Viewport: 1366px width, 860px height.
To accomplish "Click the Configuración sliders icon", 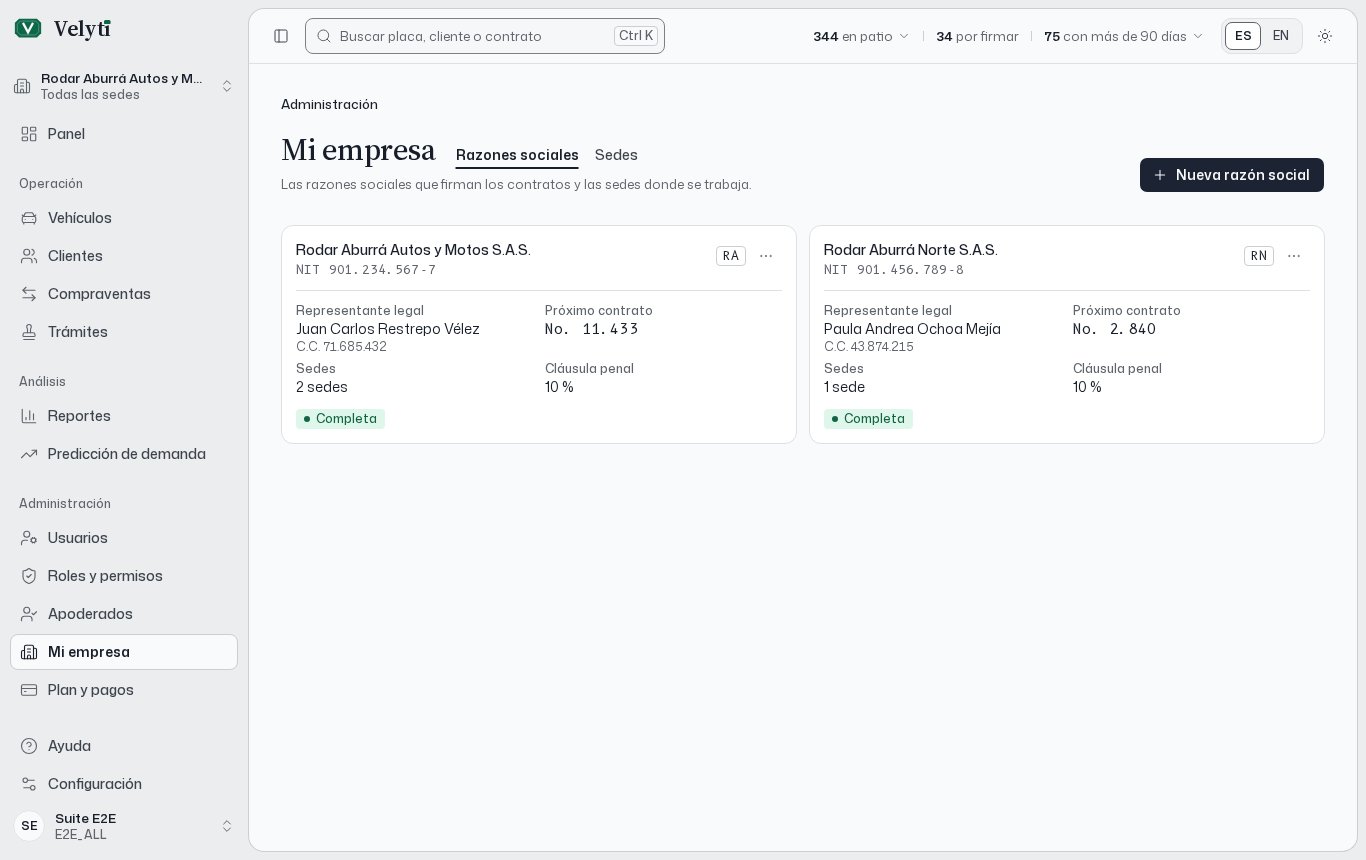I will coord(29,784).
